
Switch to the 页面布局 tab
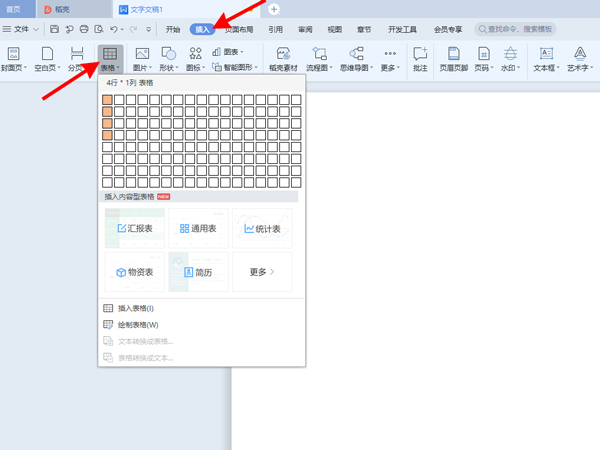[x=238, y=30]
